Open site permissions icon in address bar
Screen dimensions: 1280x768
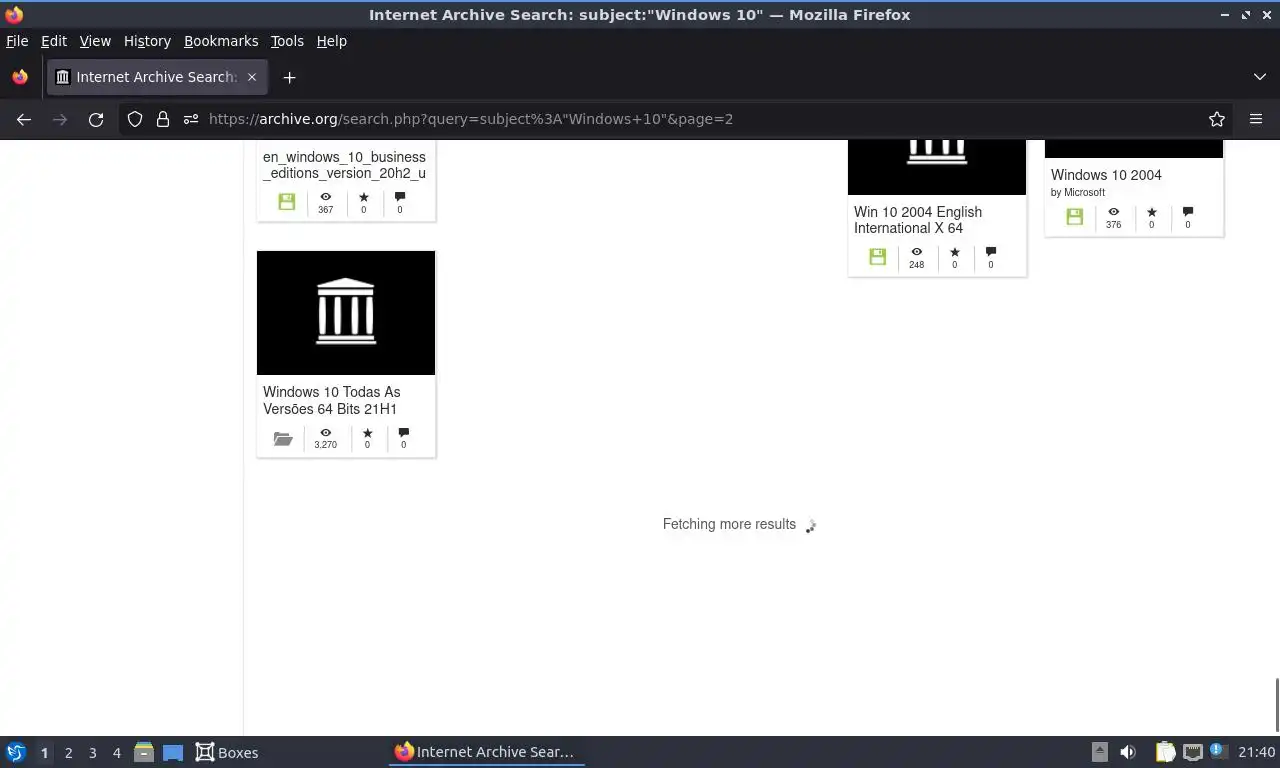tap(191, 119)
